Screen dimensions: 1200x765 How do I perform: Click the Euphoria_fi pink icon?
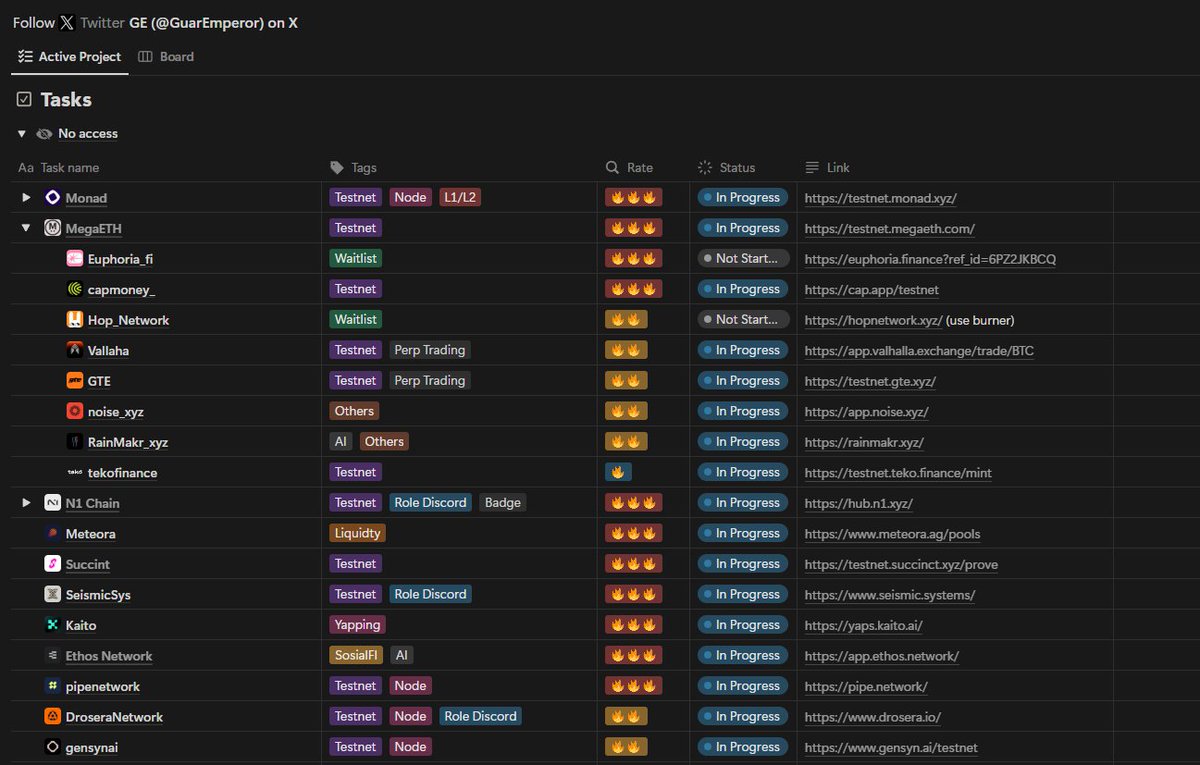click(x=75, y=259)
